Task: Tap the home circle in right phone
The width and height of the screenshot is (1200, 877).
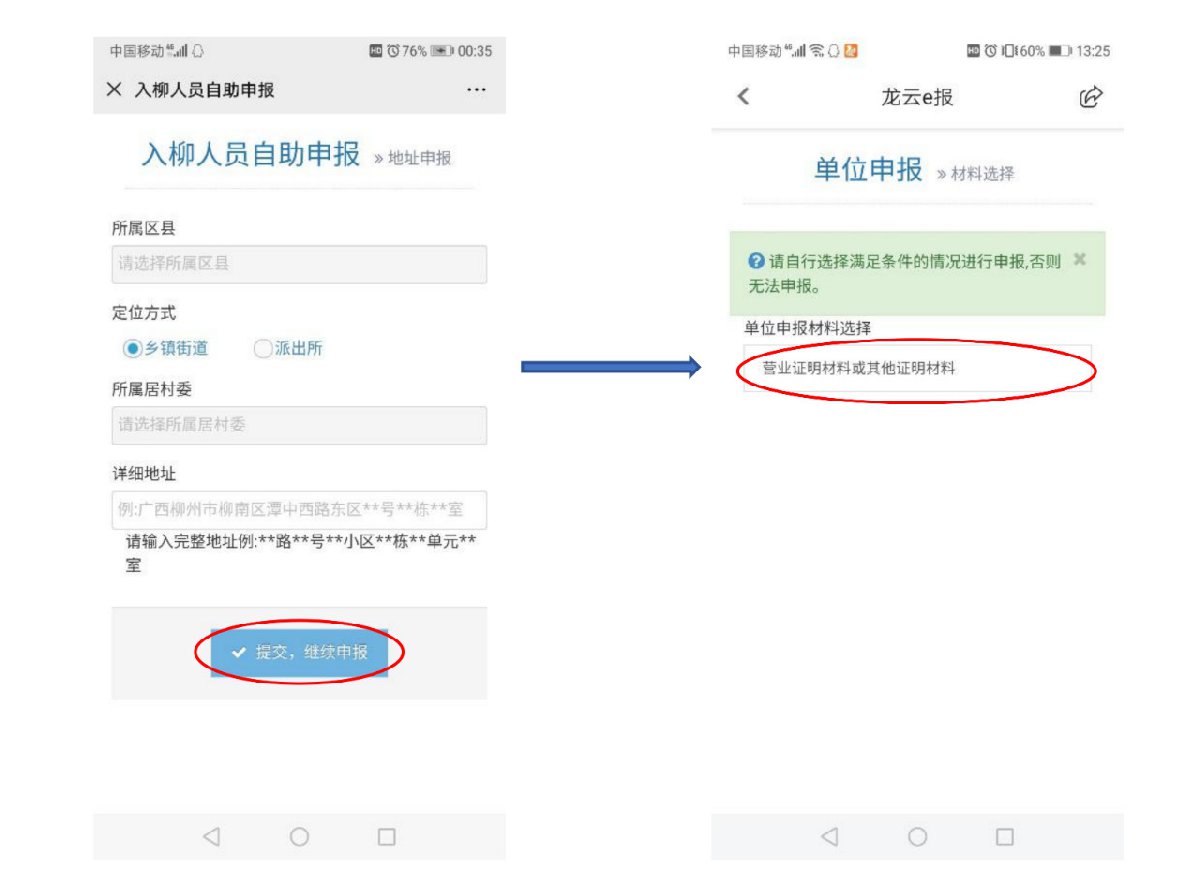Action: 917,837
